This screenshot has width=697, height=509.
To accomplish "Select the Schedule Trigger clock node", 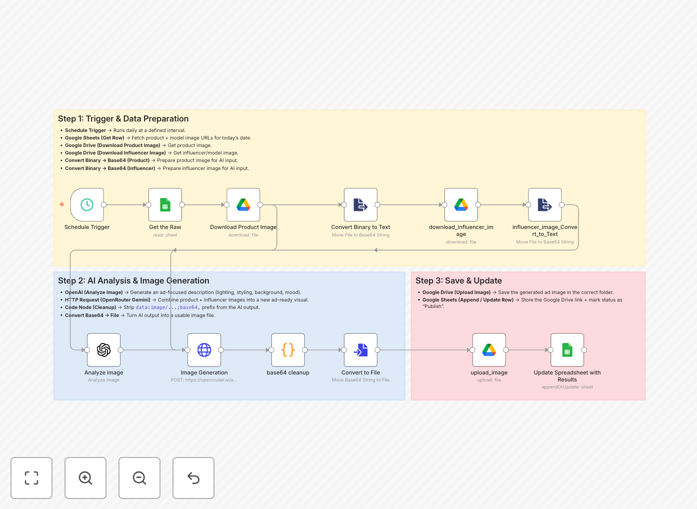I will point(87,204).
